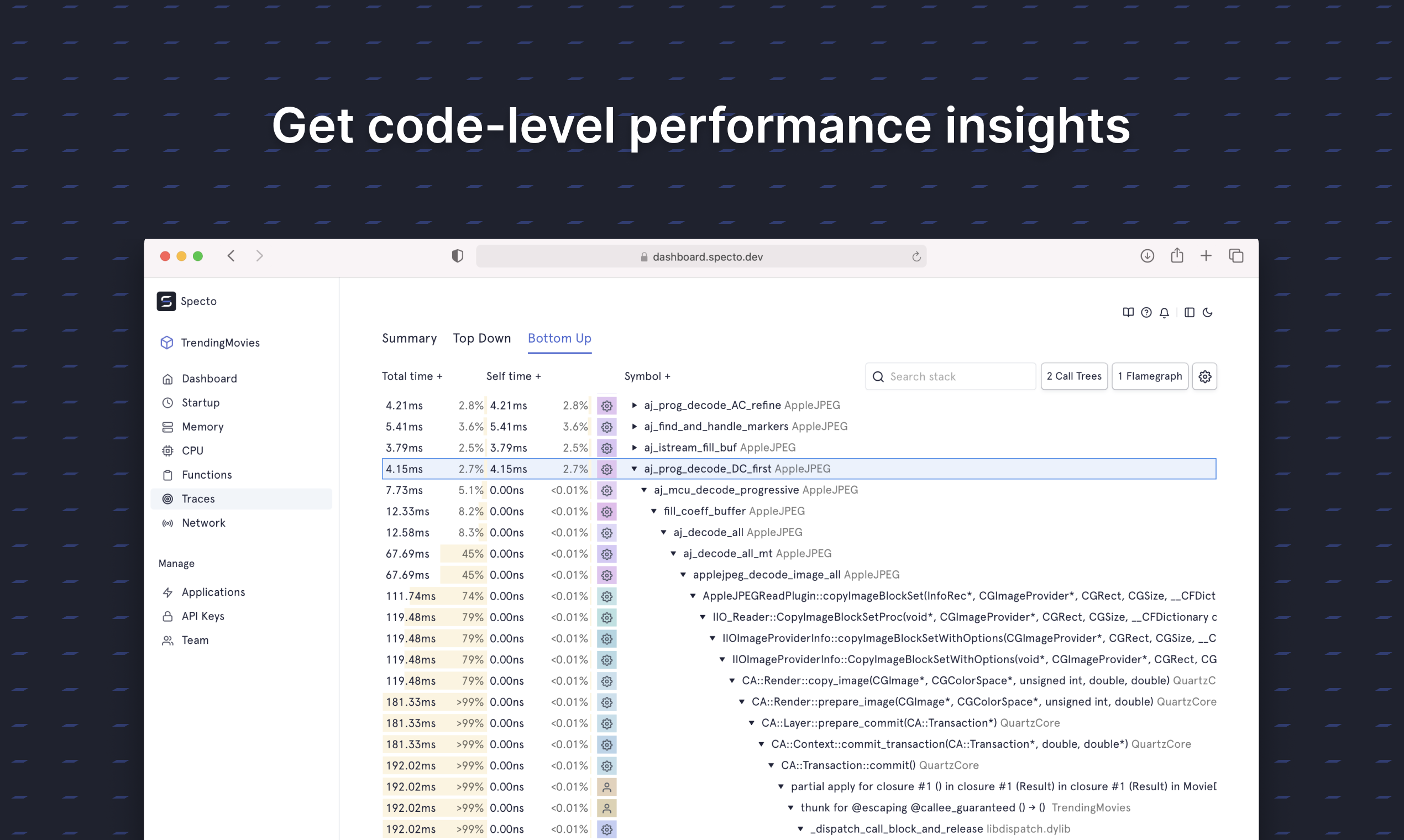Click the 2 Call Trees button
Screen dimensions: 1404x840
tap(1073, 376)
